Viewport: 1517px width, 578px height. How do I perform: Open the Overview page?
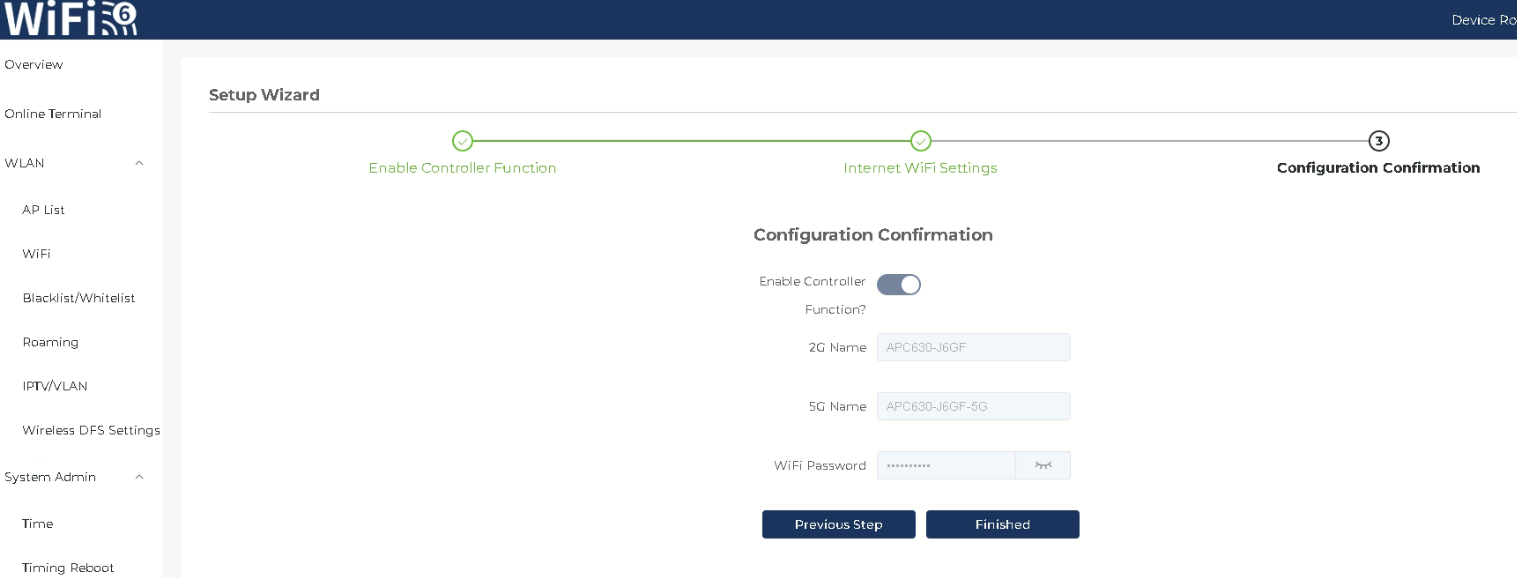pyautogui.click(x=34, y=65)
